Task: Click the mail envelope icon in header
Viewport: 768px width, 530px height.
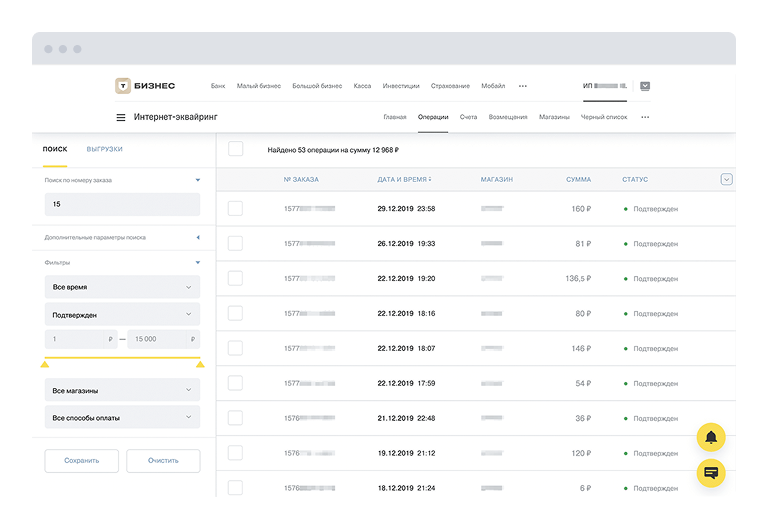Action: click(645, 86)
